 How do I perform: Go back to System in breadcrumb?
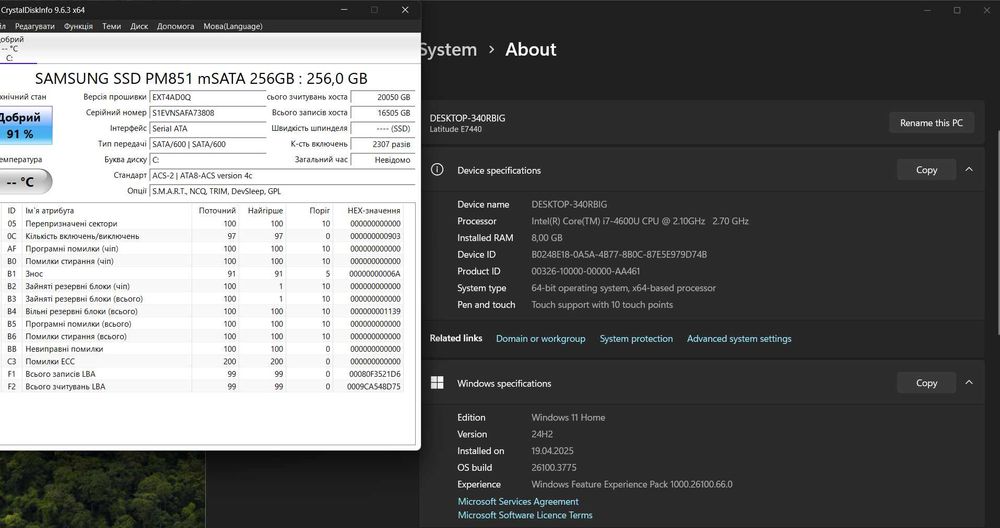tap(448, 49)
